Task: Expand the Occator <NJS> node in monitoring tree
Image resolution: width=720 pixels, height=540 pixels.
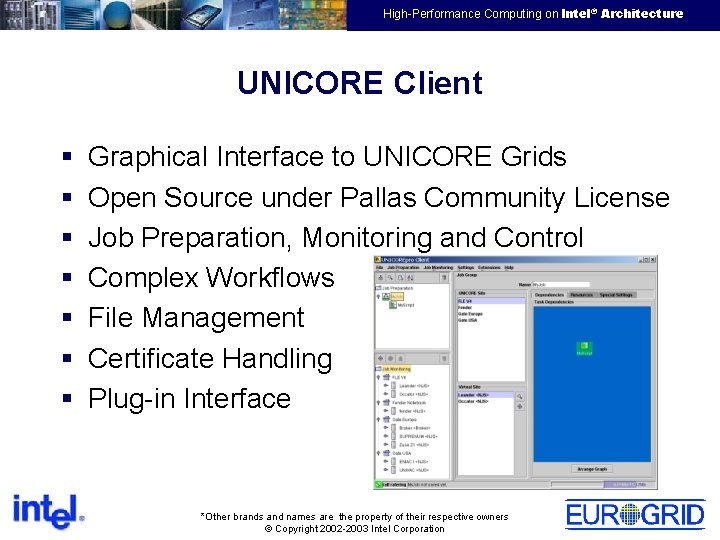Action: point(386,394)
